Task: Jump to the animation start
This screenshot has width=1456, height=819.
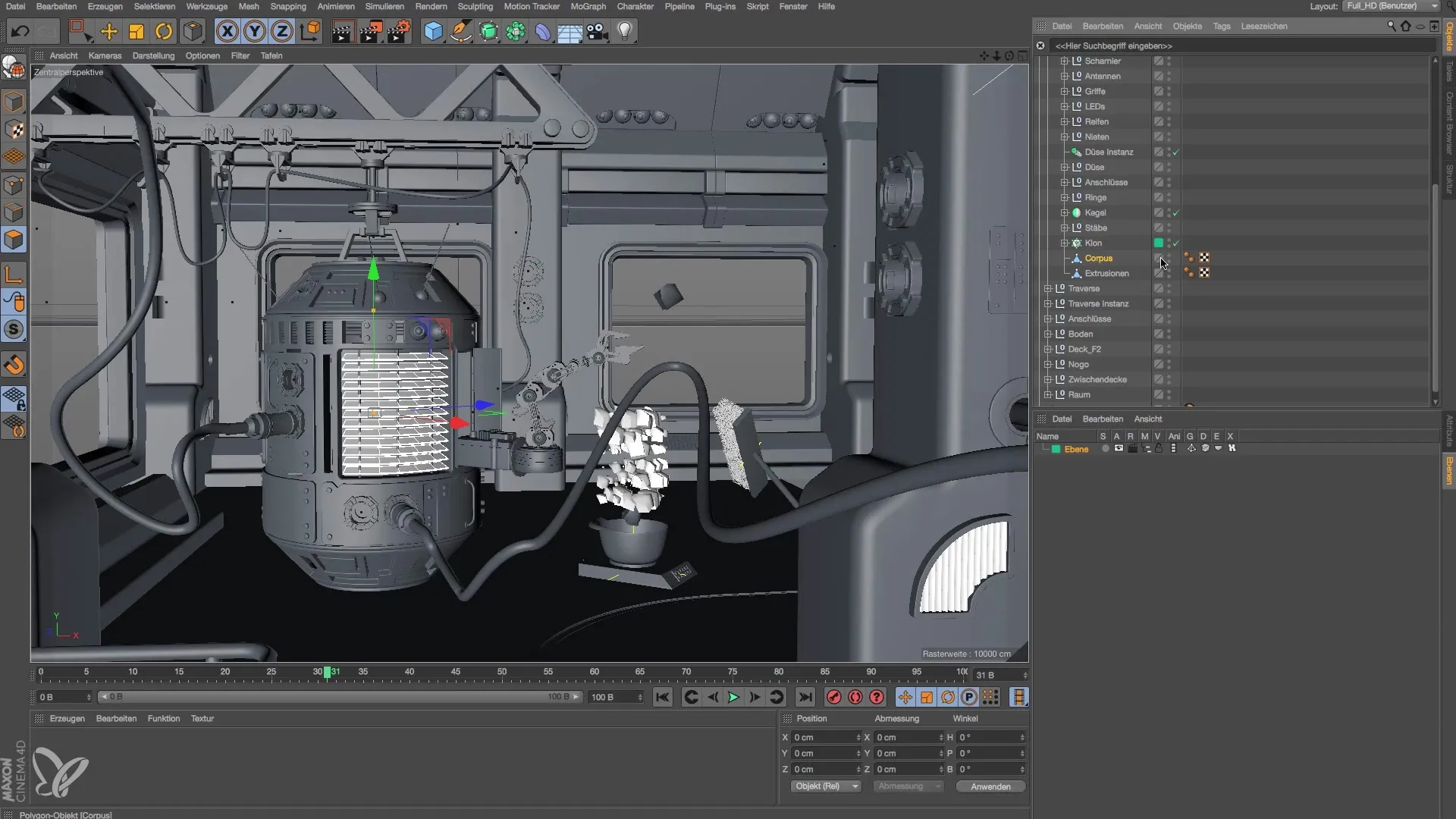Action: [662, 697]
